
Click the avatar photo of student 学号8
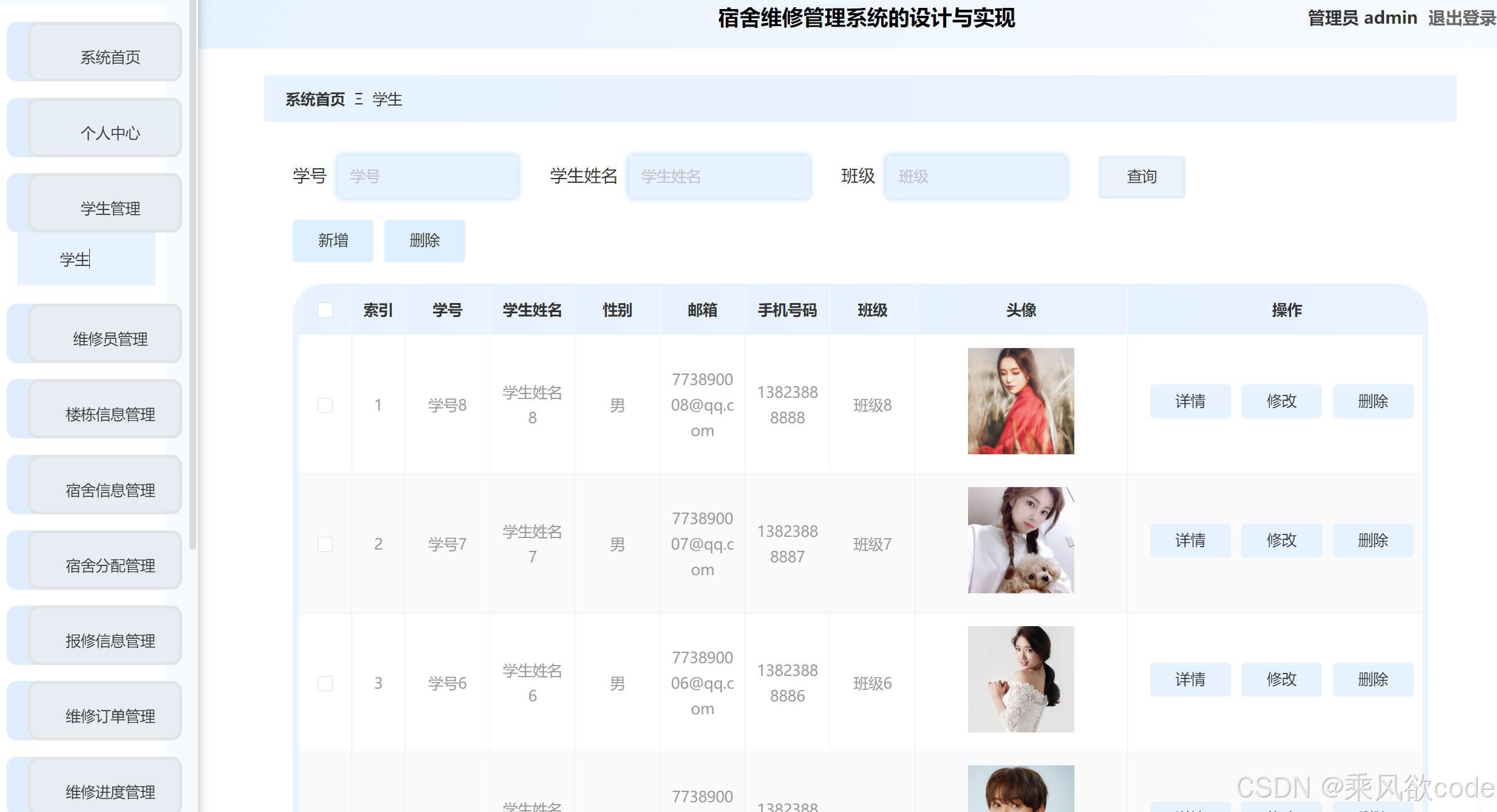[x=1020, y=401]
